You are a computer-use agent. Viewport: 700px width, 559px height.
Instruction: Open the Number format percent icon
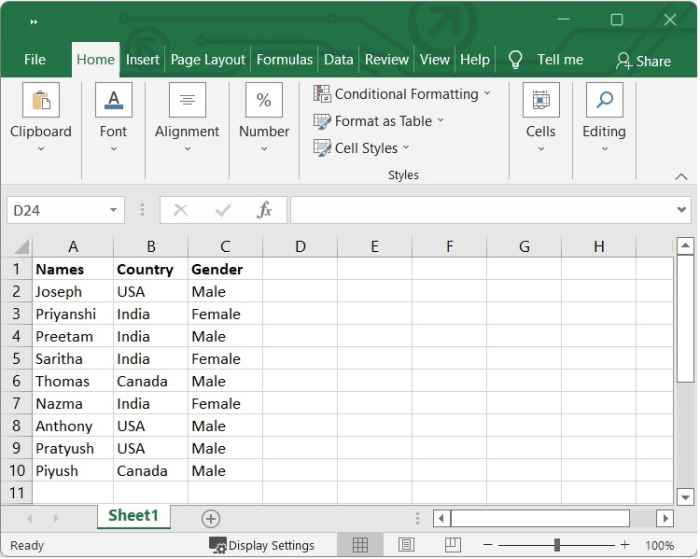coord(264,101)
